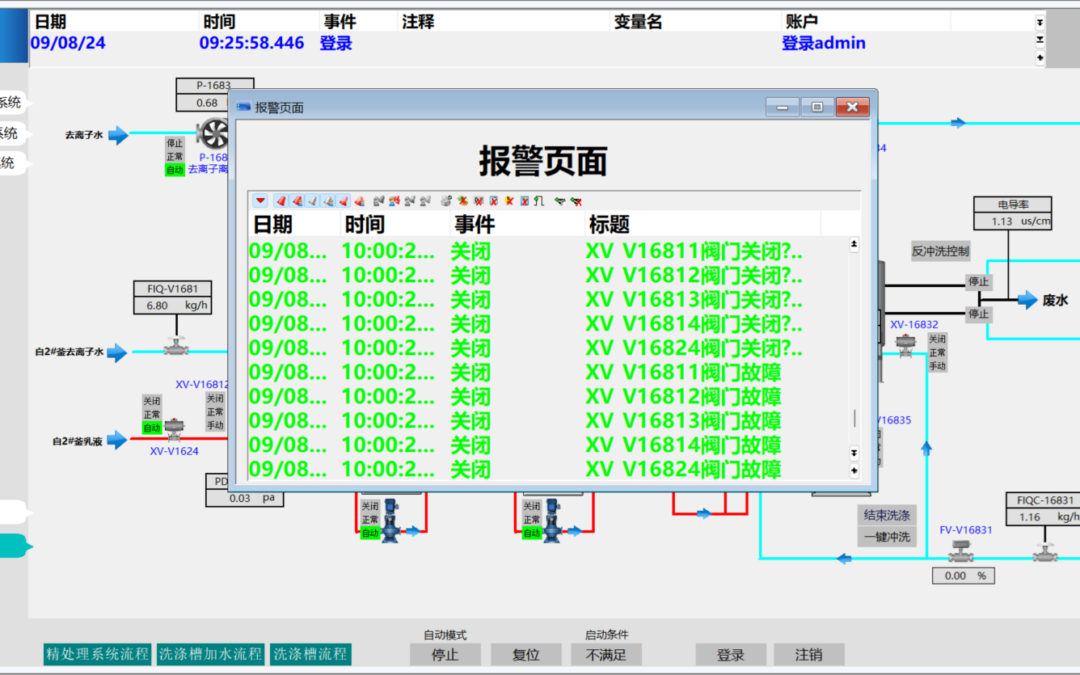The height and width of the screenshot is (675, 1080).
Task: Click the alarm list scrollbar thumb
Action: [x=854, y=418]
